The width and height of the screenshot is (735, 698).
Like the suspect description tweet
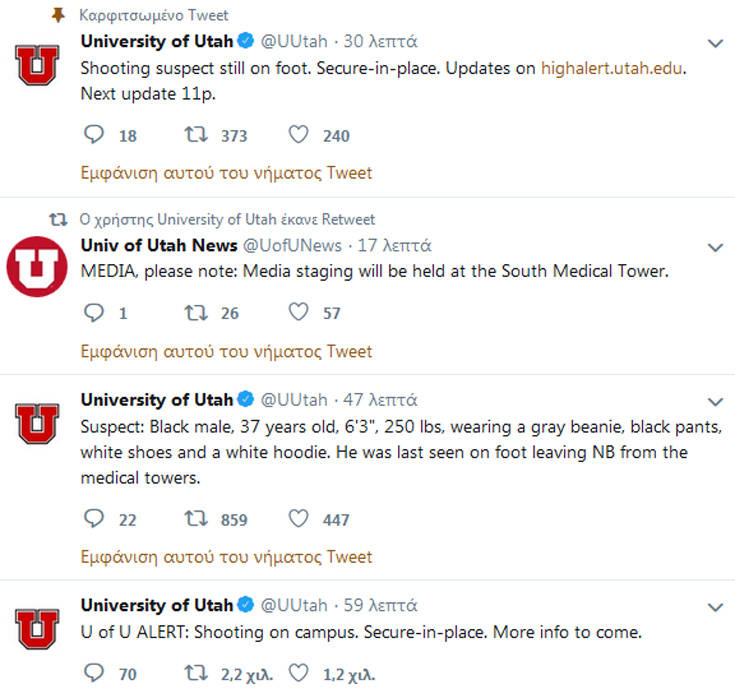(298, 519)
